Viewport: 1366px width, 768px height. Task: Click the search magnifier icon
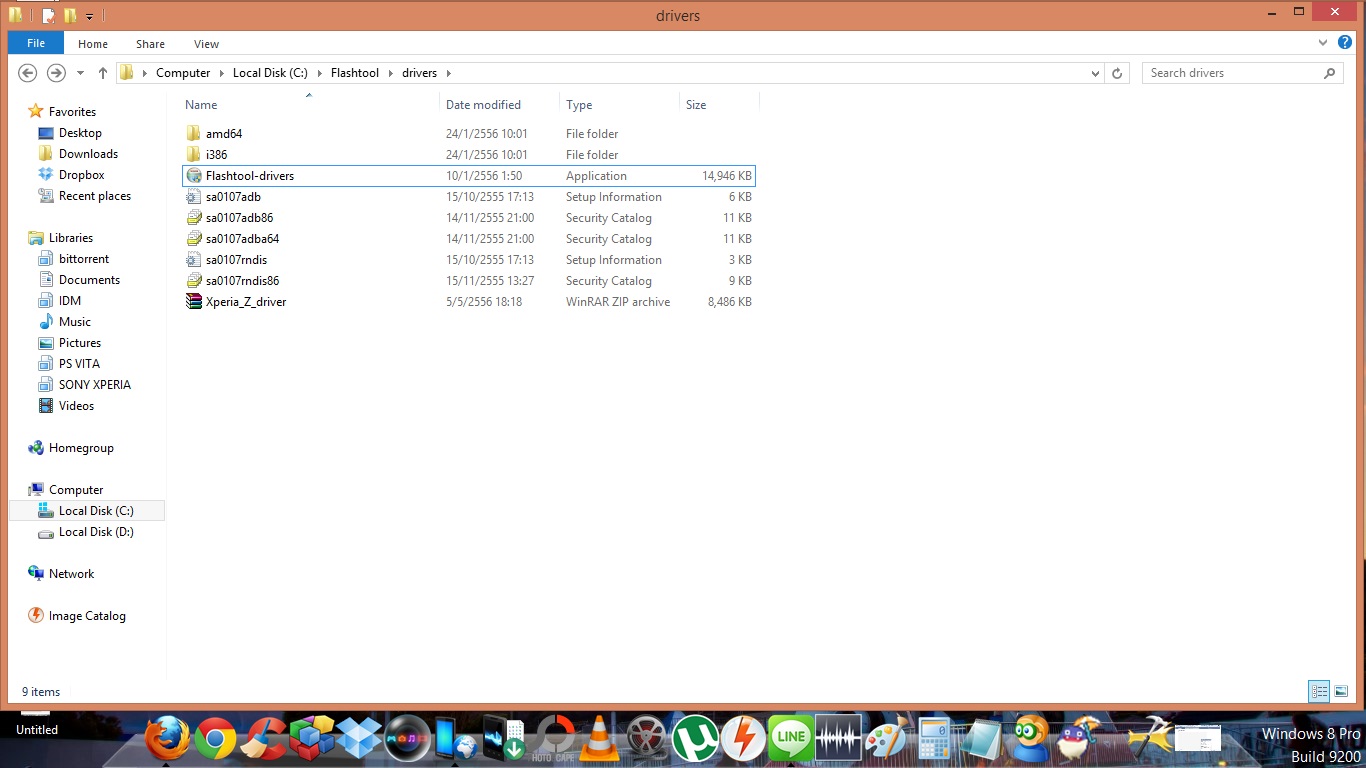click(x=1329, y=73)
